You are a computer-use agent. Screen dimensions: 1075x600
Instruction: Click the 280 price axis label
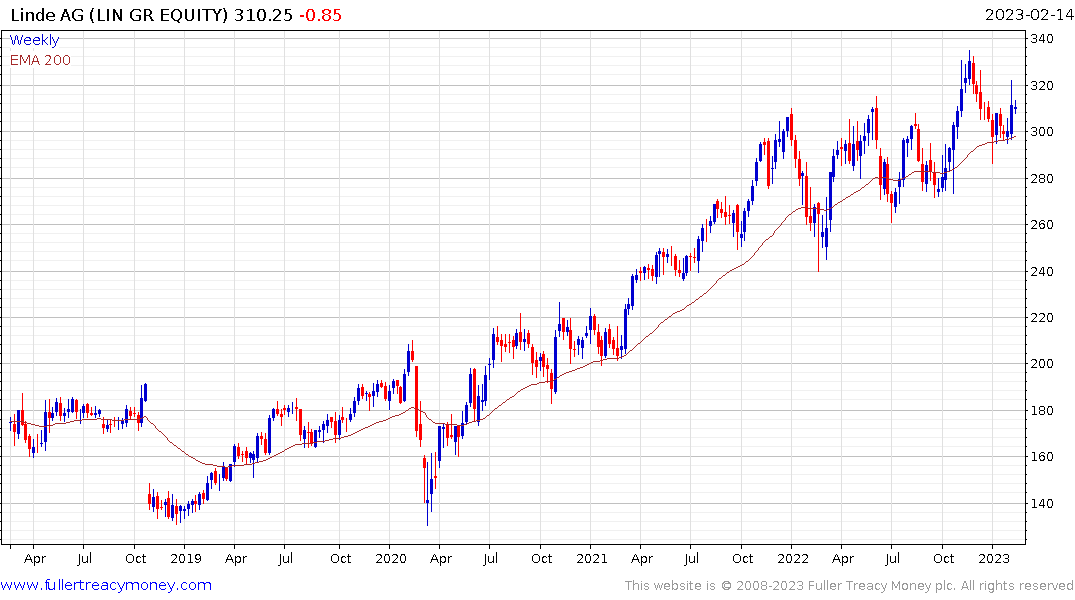coord(1042,178)
